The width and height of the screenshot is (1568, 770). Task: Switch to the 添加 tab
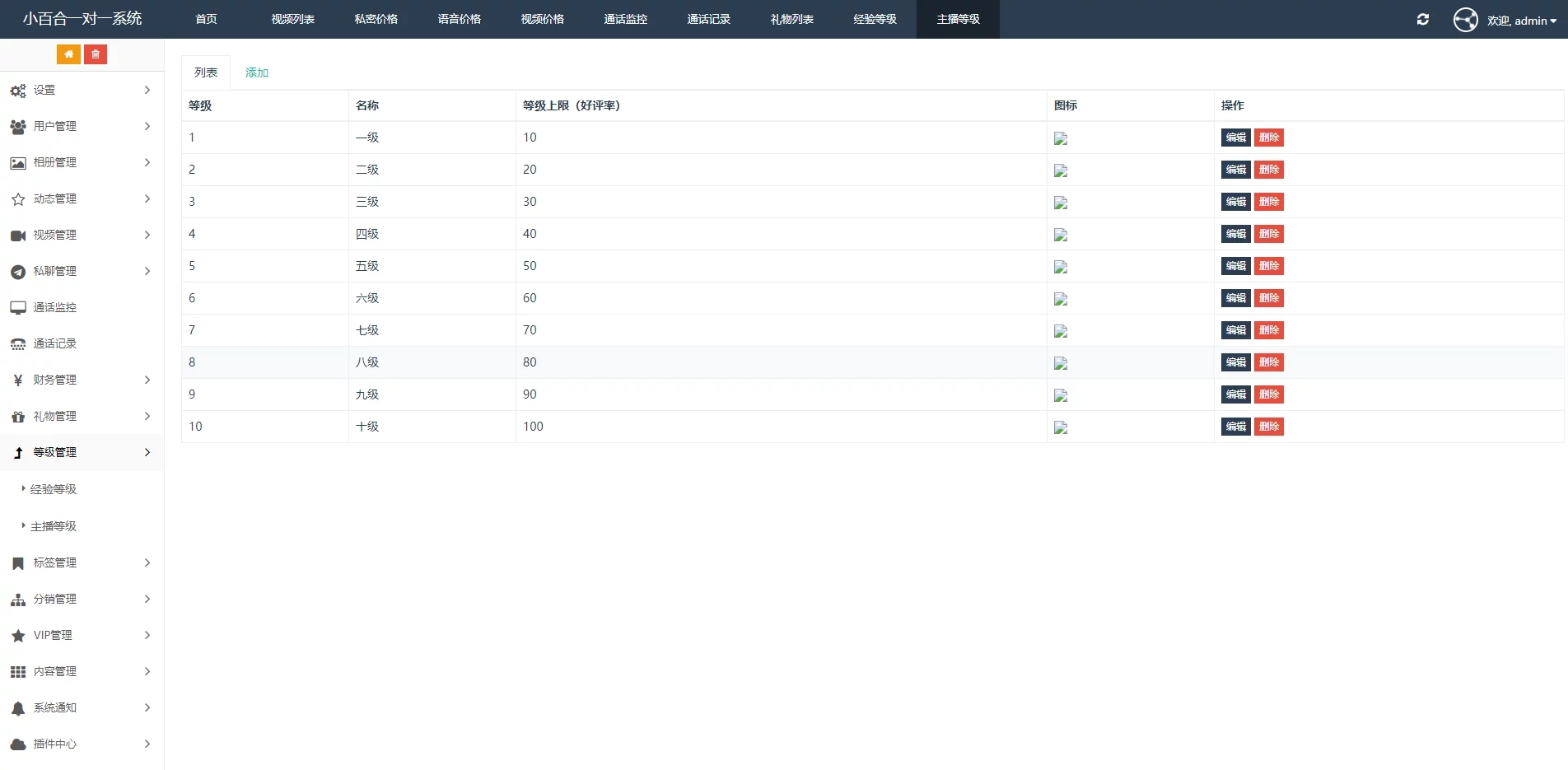click(257, 72)
